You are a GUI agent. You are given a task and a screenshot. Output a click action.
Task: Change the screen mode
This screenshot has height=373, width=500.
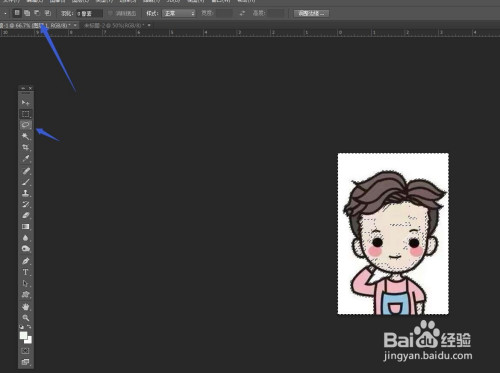click(25, 362)
